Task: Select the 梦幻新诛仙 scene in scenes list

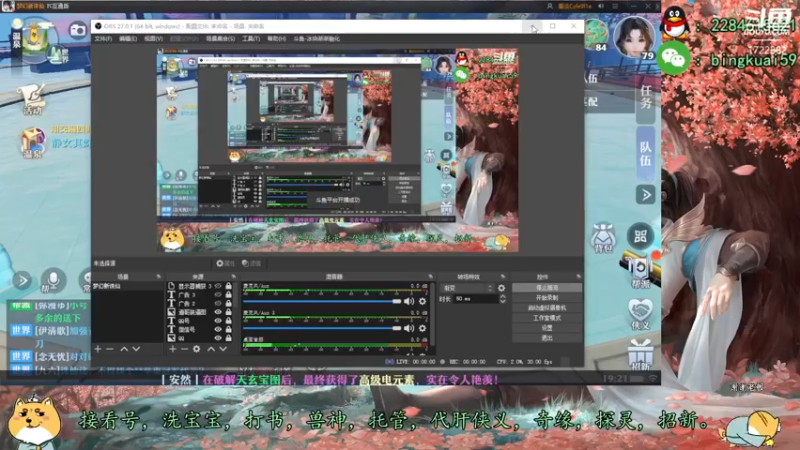Action: click(x=128, y=286)
